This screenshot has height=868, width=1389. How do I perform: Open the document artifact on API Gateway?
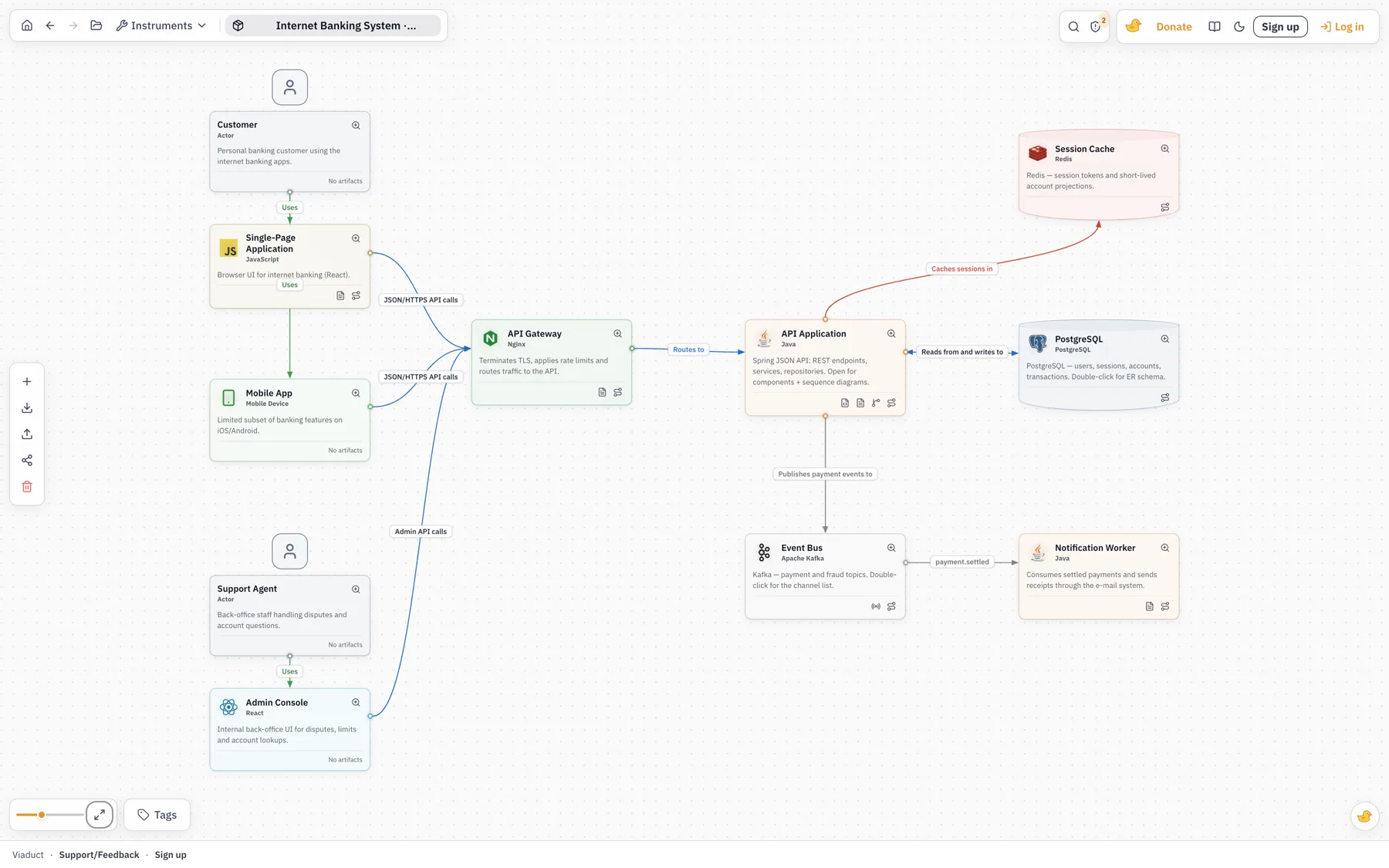tap(602, 393)
